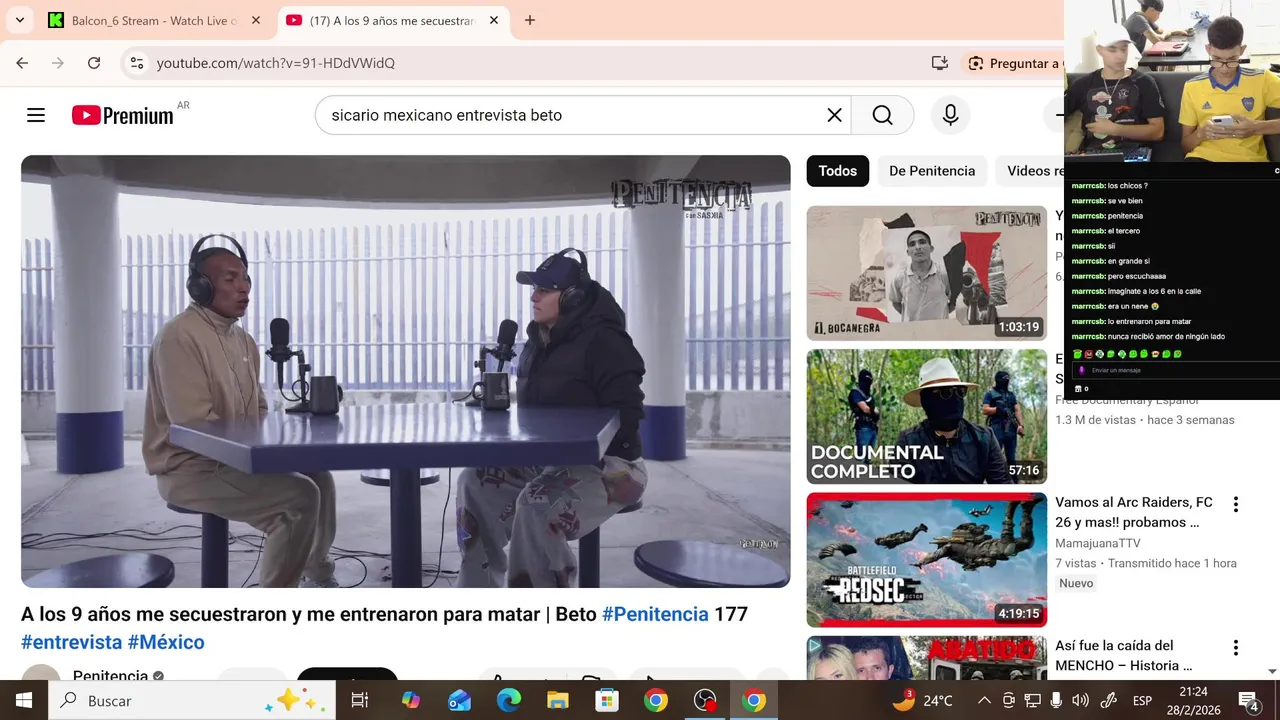Viewport: 1280px width, 720px height.
Task: Close the Balcon_6 Stream tab
Action: 256,20
